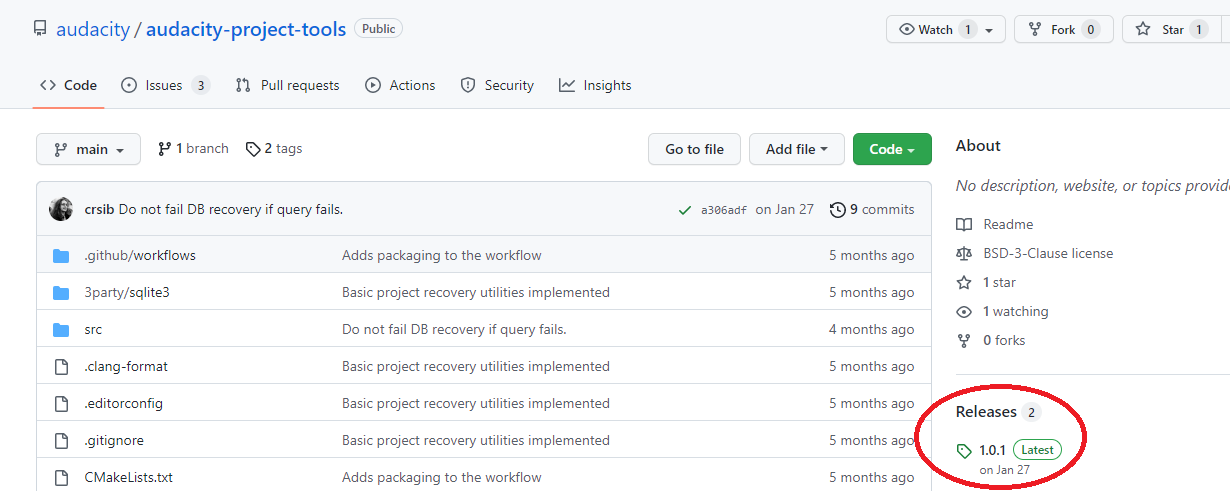
Task: View the Insights tab
Action: tap(595, 85)
